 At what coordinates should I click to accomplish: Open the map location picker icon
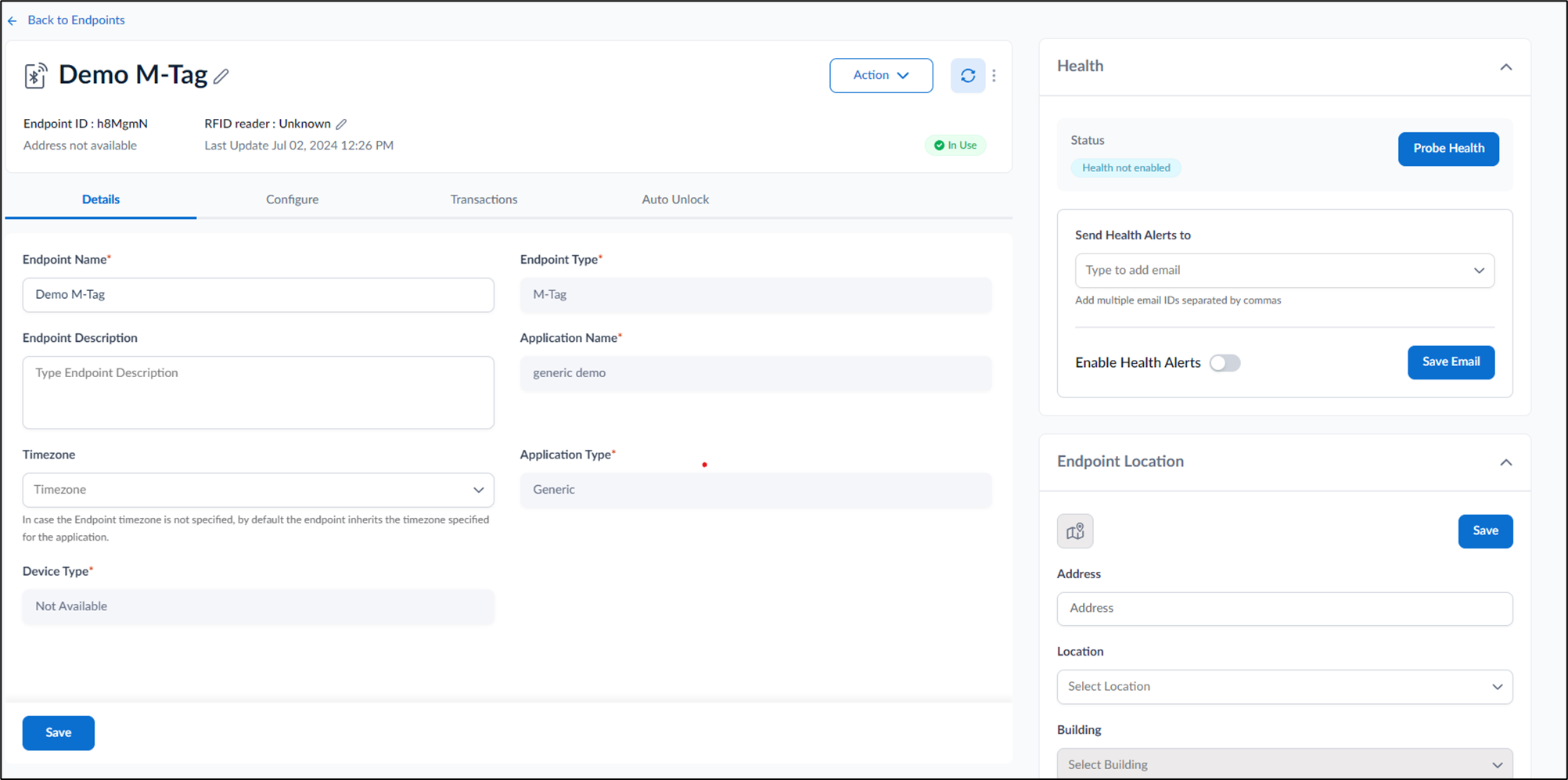1075,531
